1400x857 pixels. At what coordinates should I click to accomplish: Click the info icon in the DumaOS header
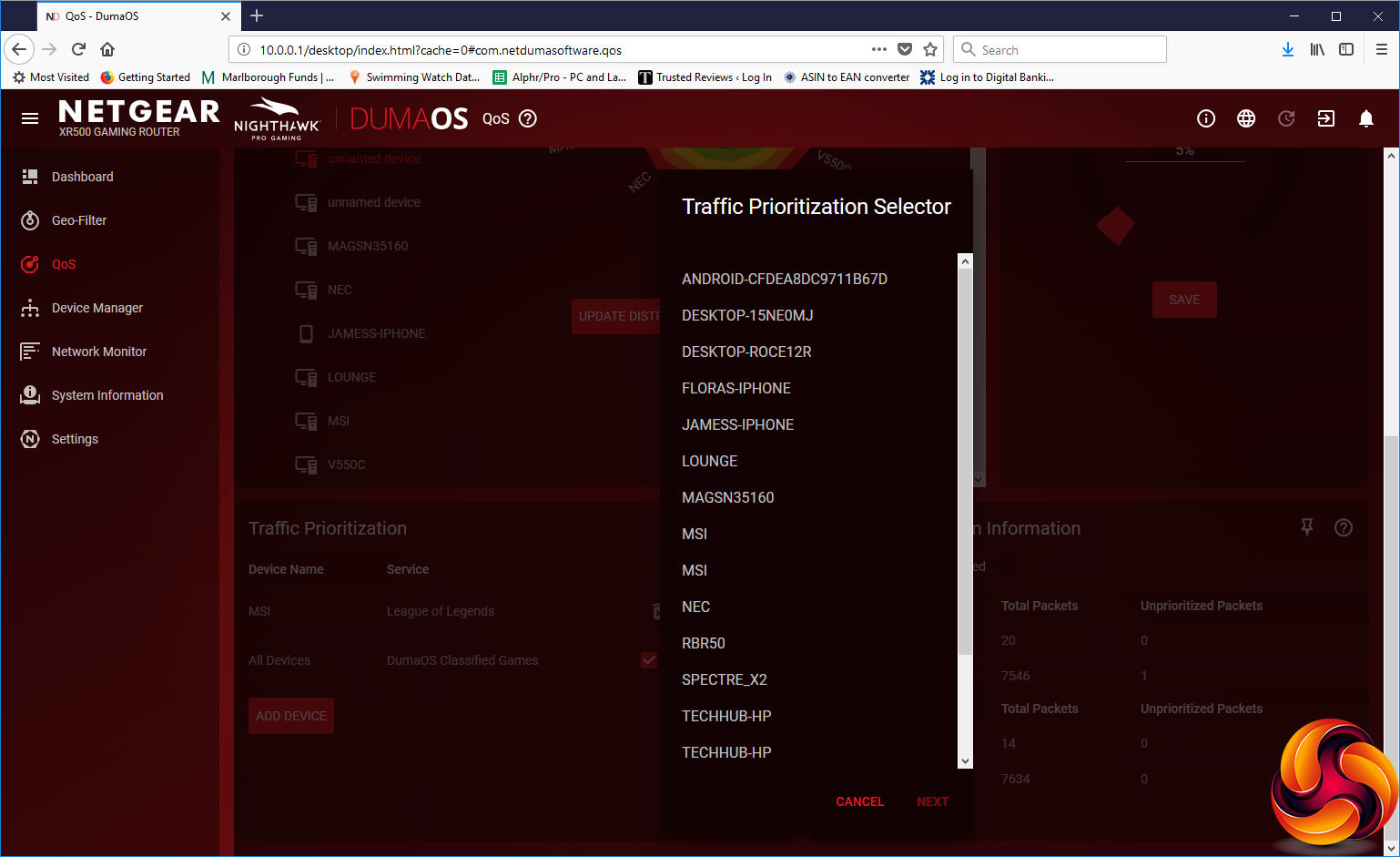[1206, 118]
